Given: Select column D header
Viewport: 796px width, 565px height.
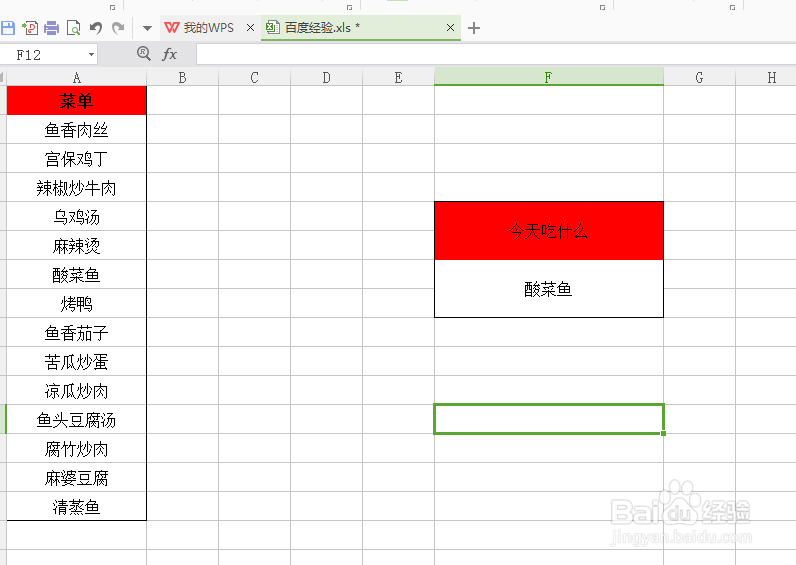Looking at the screenshot, I should (x=326, y=78).
